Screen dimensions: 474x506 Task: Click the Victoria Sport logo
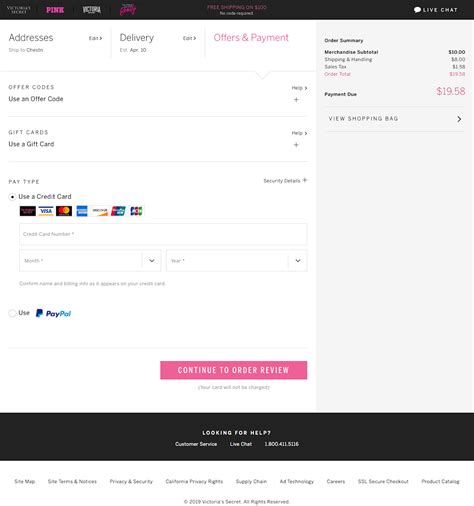92,10
